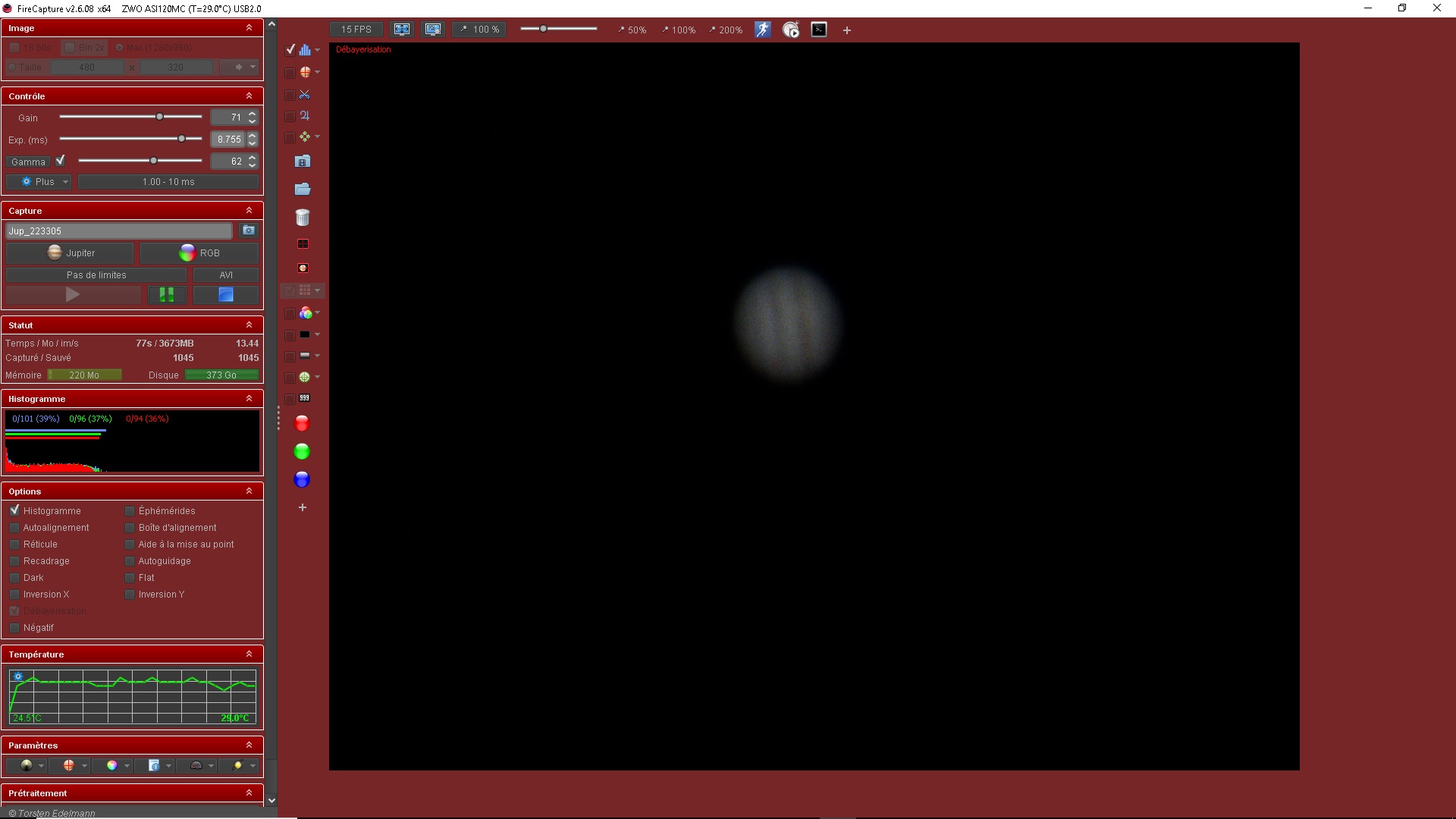Click the snapshot camera icon beside filename

coord(248,231)
